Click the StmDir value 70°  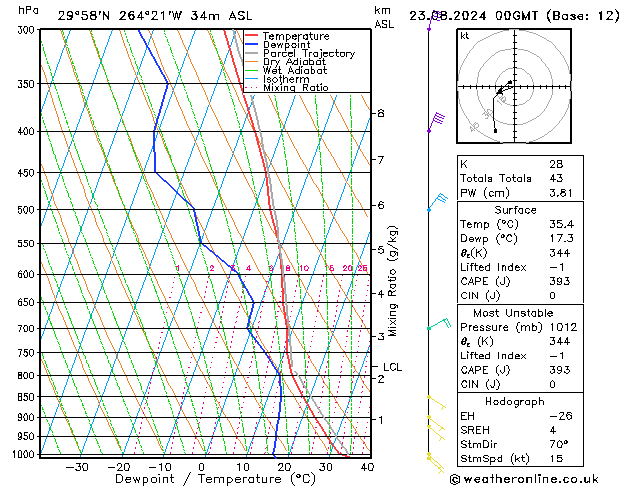pyautogui.click(x=559, y=445)
